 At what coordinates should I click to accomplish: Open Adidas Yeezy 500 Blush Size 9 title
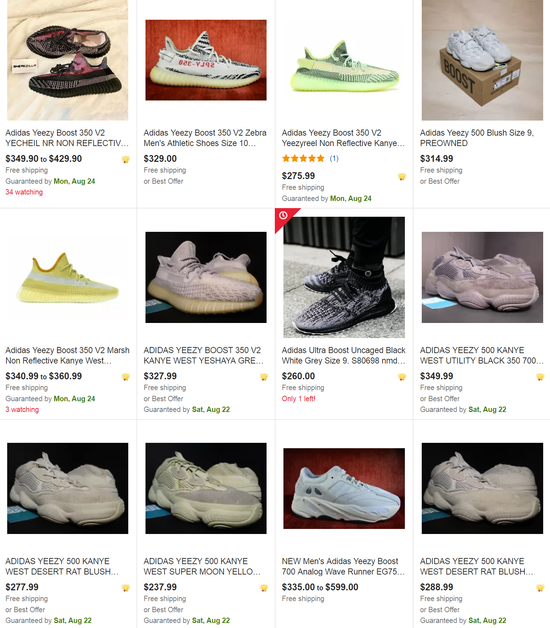(477, 138)
